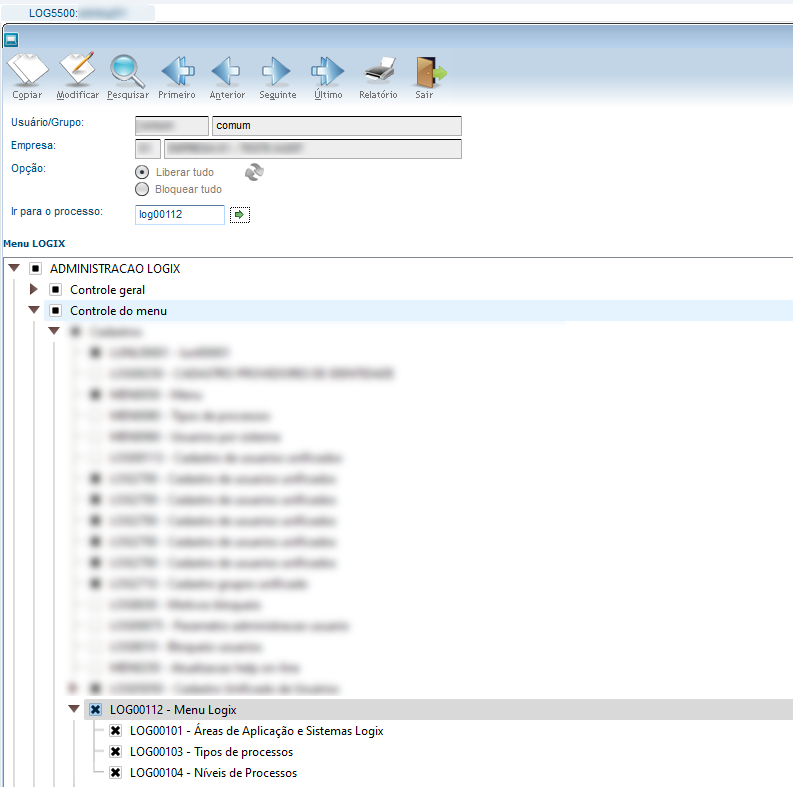Click the Menu LOGIX section heading
Screen dimensions: 793x787
(x=34, y=244)
